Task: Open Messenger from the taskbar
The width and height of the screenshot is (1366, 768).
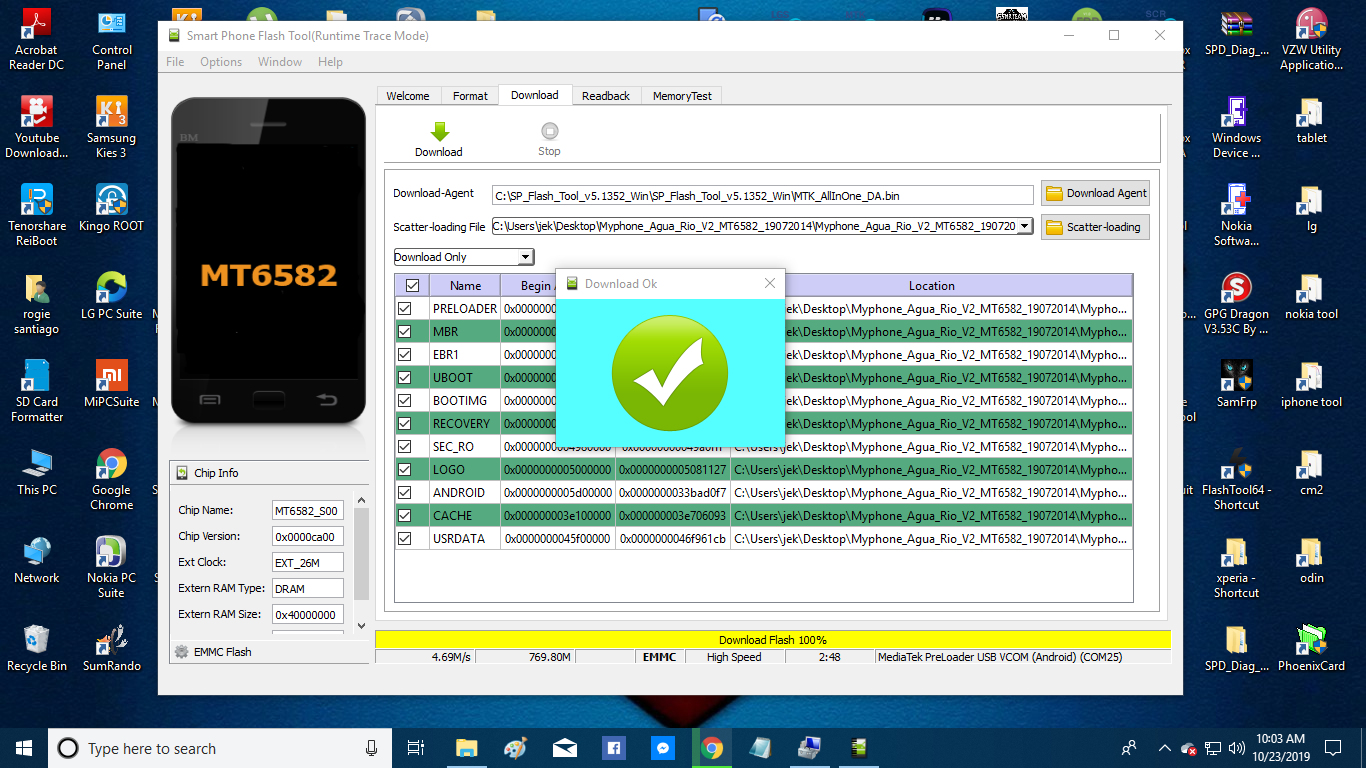Action: (662, 748)
